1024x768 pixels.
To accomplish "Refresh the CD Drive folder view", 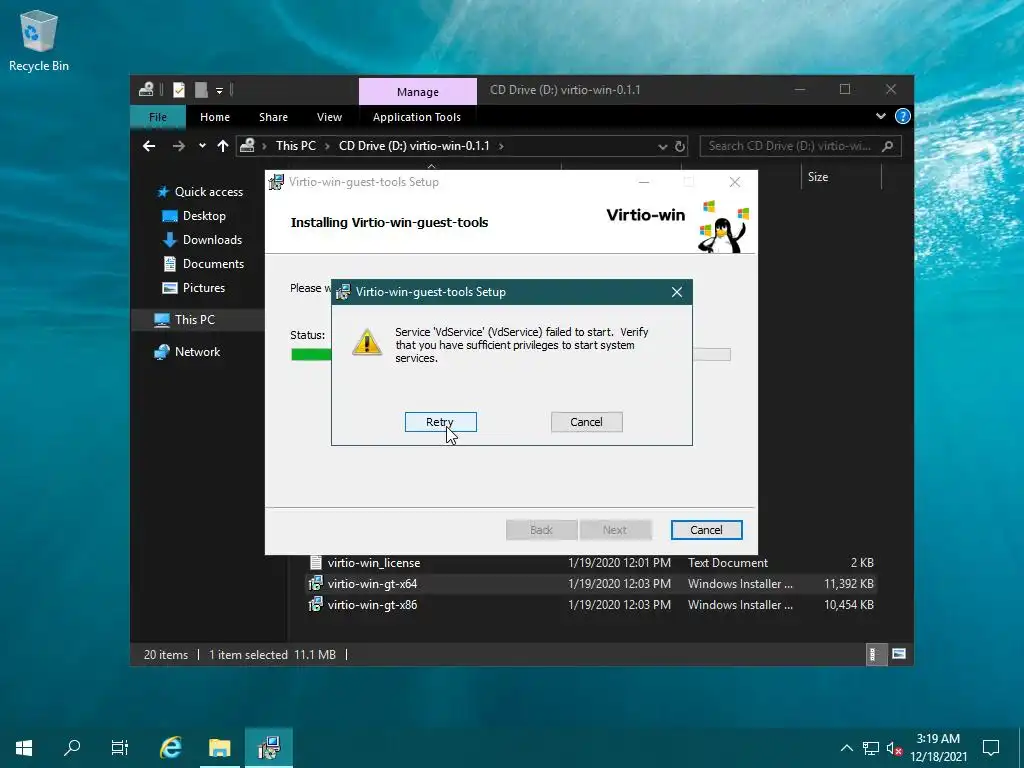I will point(680,146).
